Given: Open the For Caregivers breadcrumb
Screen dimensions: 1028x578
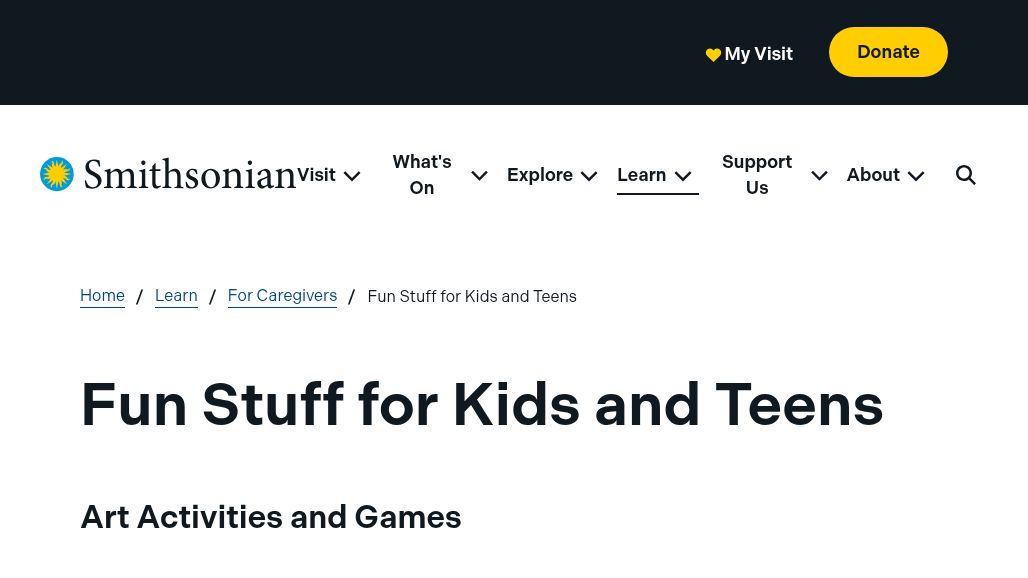Looking at the screenshot, I should (282, 295).
